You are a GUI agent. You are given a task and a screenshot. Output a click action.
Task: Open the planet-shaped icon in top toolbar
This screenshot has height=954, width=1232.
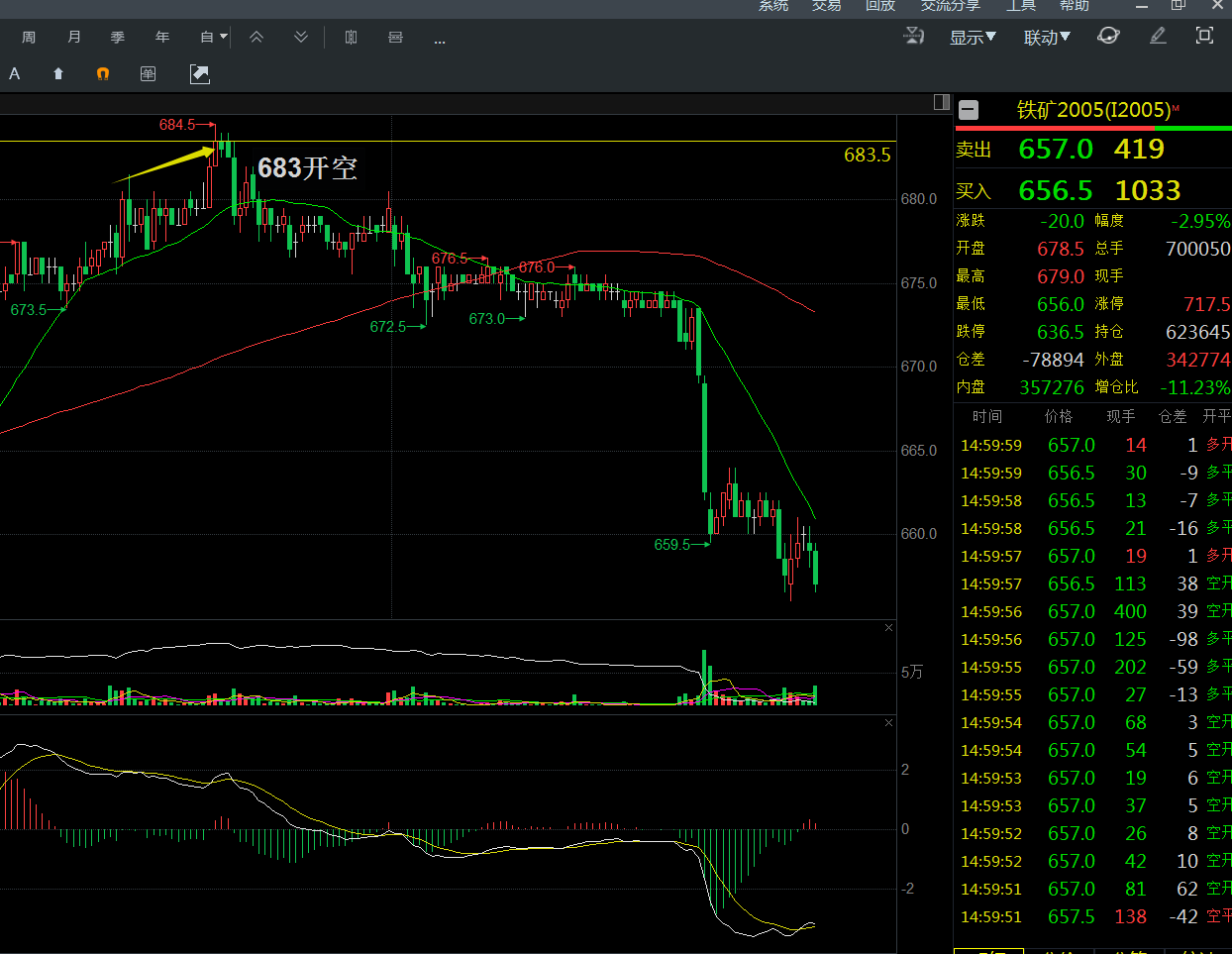tap(1108, 36)
